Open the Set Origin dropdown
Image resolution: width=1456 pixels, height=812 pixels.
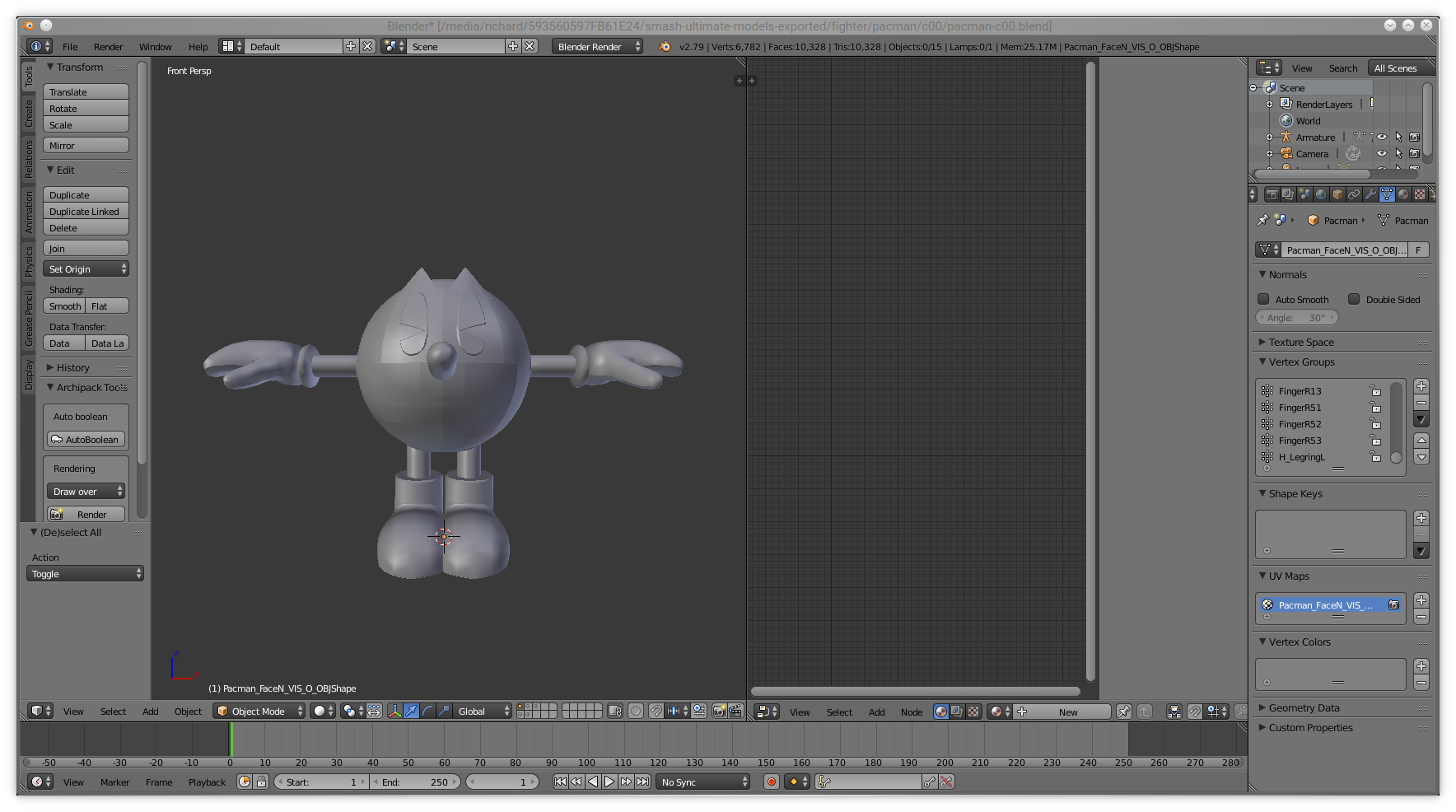86,269
